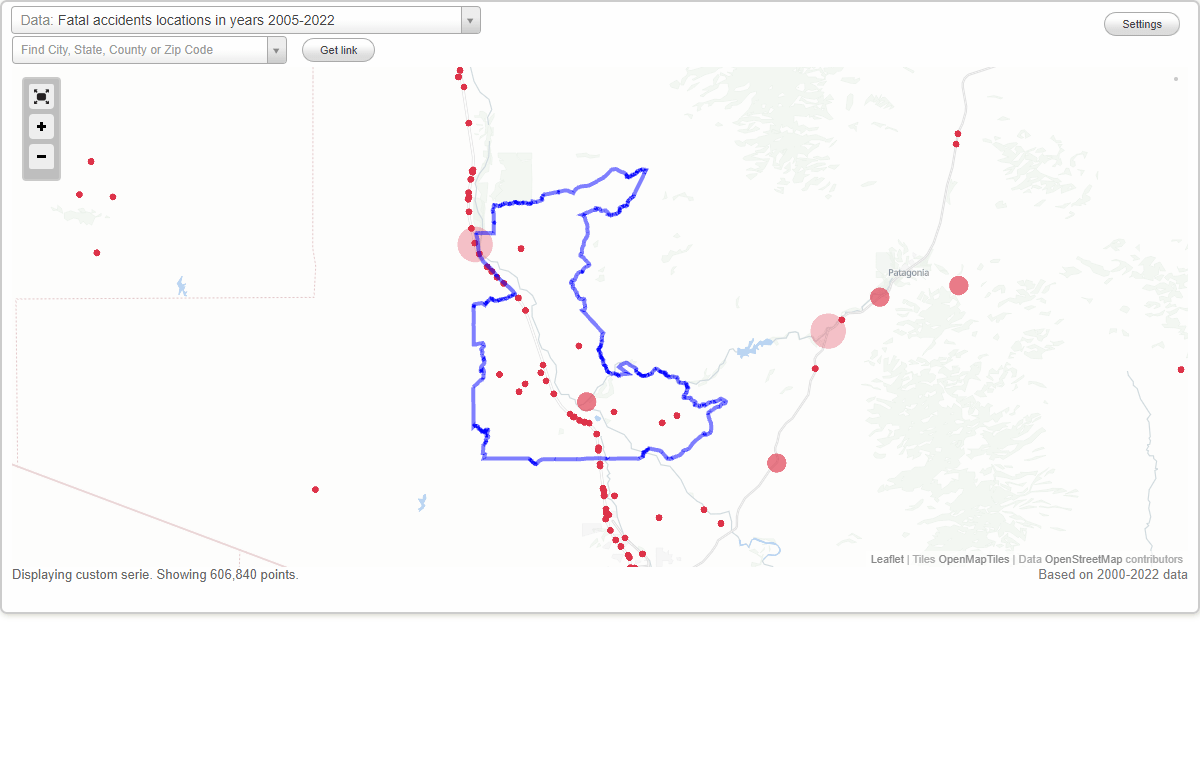Zoom in using the plus map control
Image resolution: width=1200 pixels, height=771 pixels.
[x=41, y=127]
